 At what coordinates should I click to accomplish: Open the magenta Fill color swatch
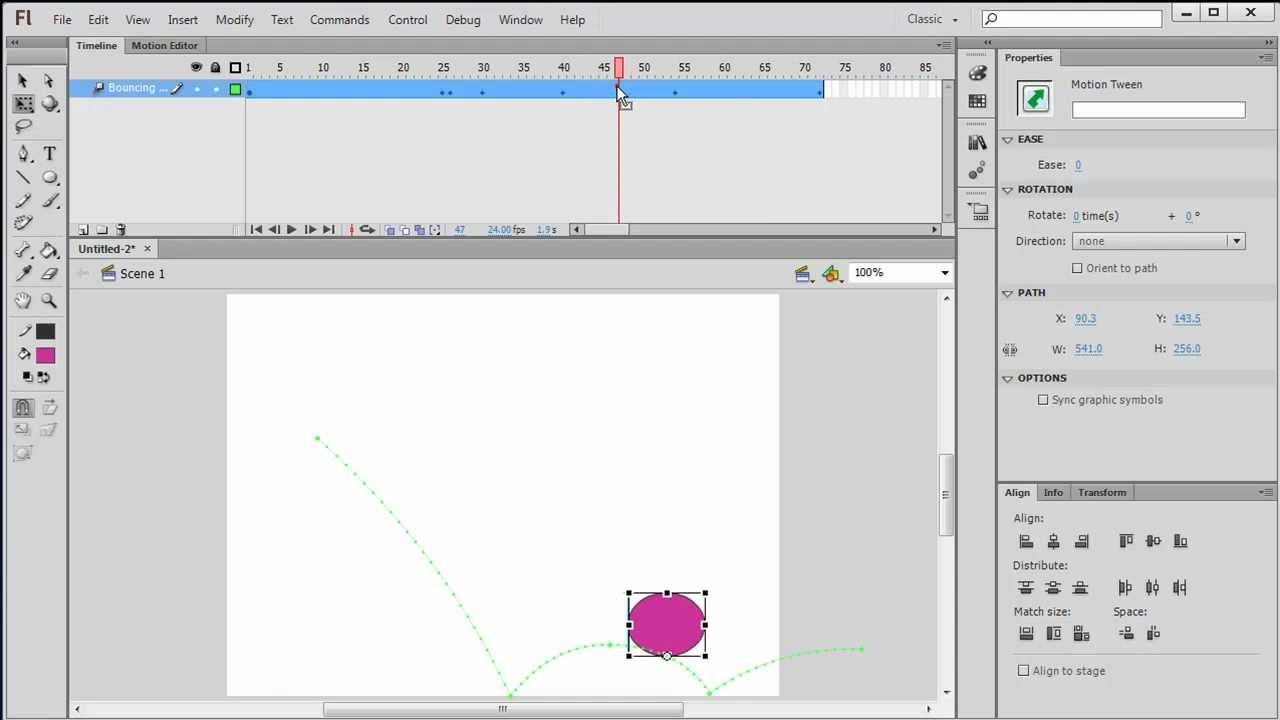click(45, 355)
